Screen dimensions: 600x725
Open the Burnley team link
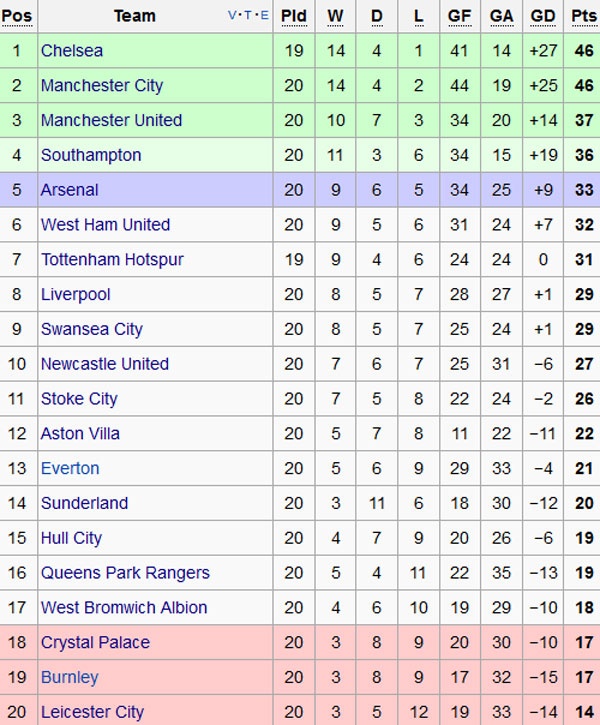click(70, 677)
